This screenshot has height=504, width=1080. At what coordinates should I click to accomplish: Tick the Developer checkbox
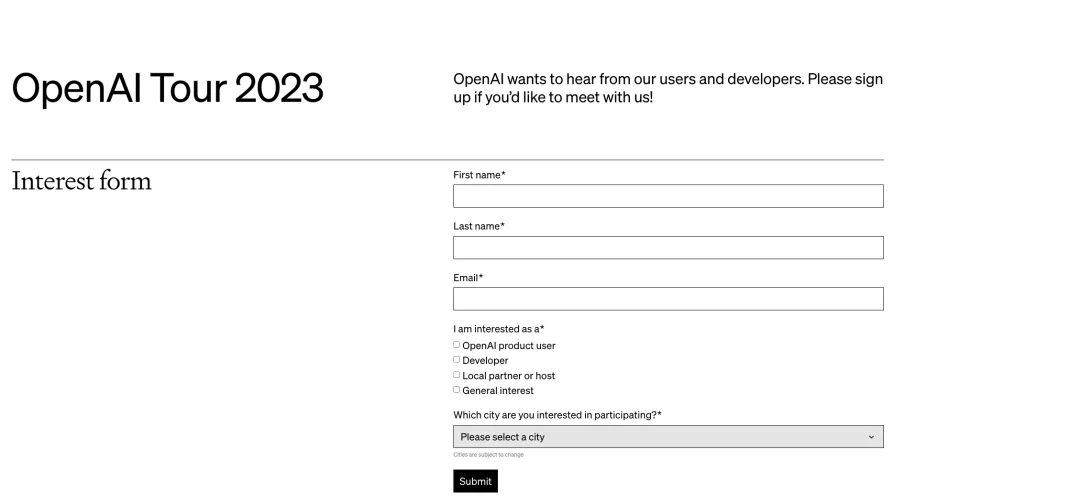pyautogui.click(x=457, y=360)
